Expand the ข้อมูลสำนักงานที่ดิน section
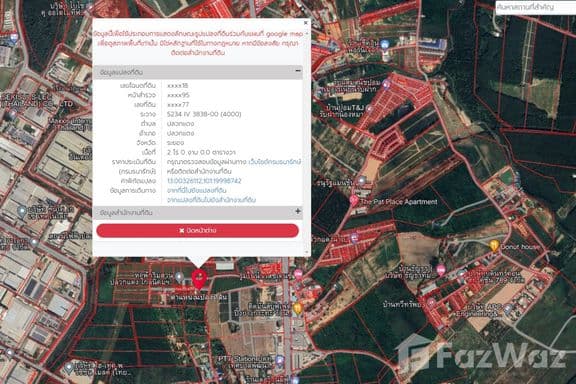This screenshot has height=384, width=576. [x=298, y=211]
